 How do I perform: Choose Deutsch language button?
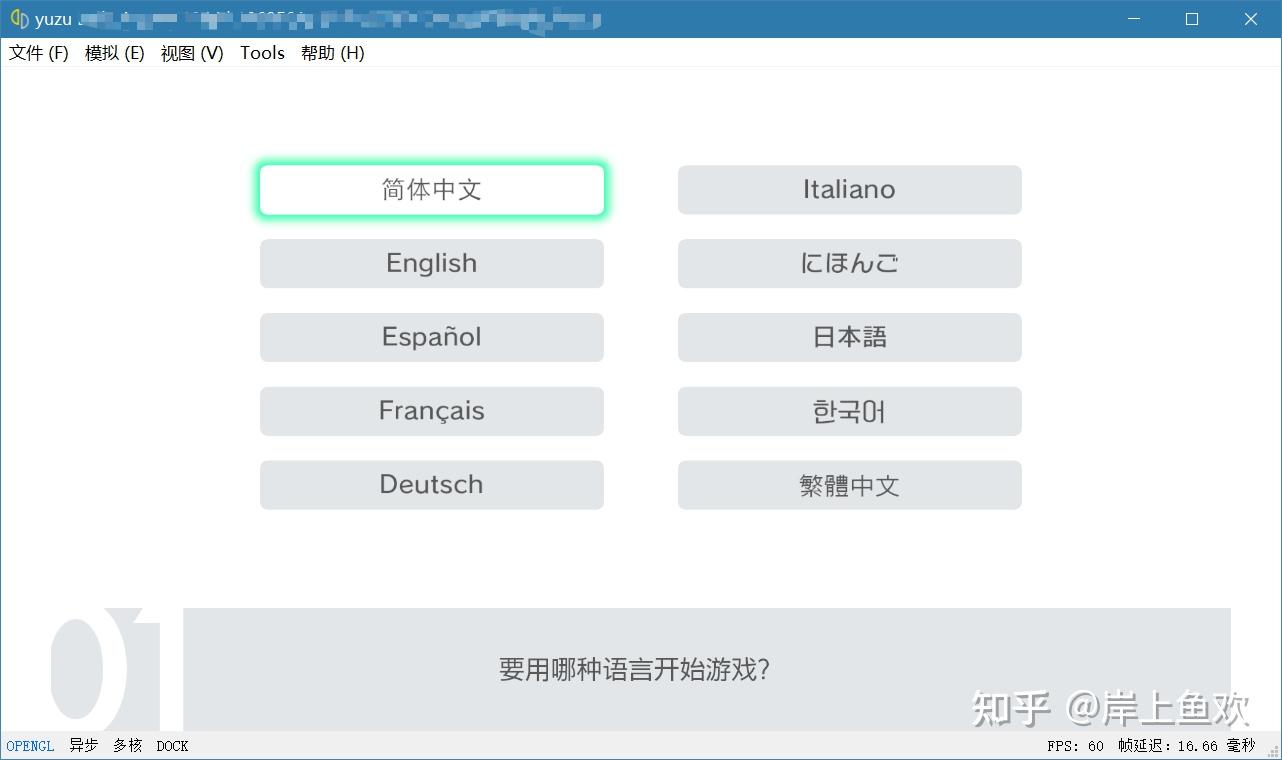432,485
